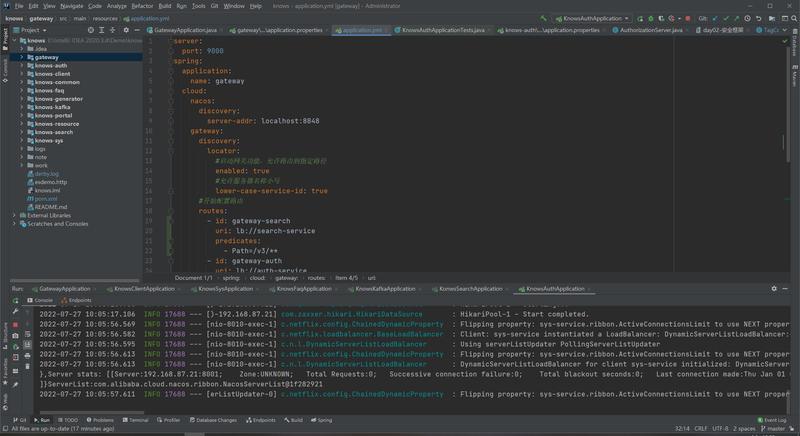Click the camera Dump Threads icon
The image size is (800, 436).
(15, 336)
